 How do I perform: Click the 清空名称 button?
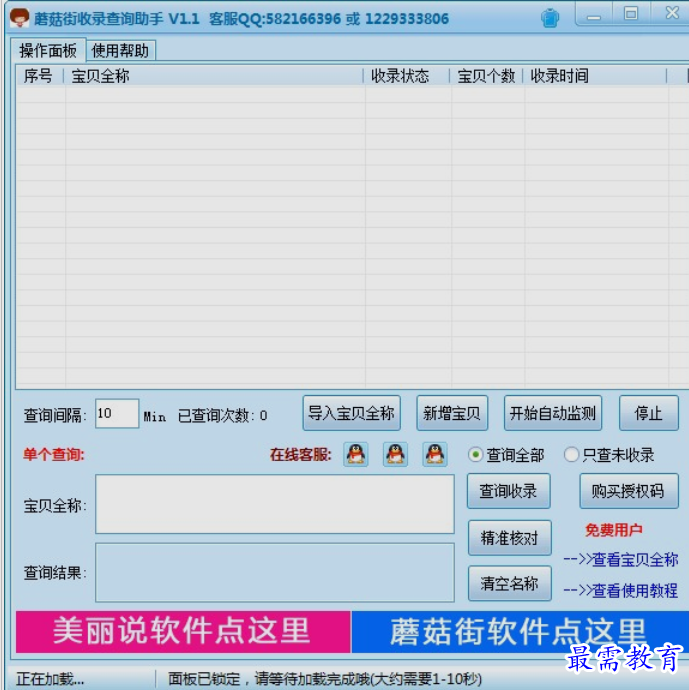(509, 584)
